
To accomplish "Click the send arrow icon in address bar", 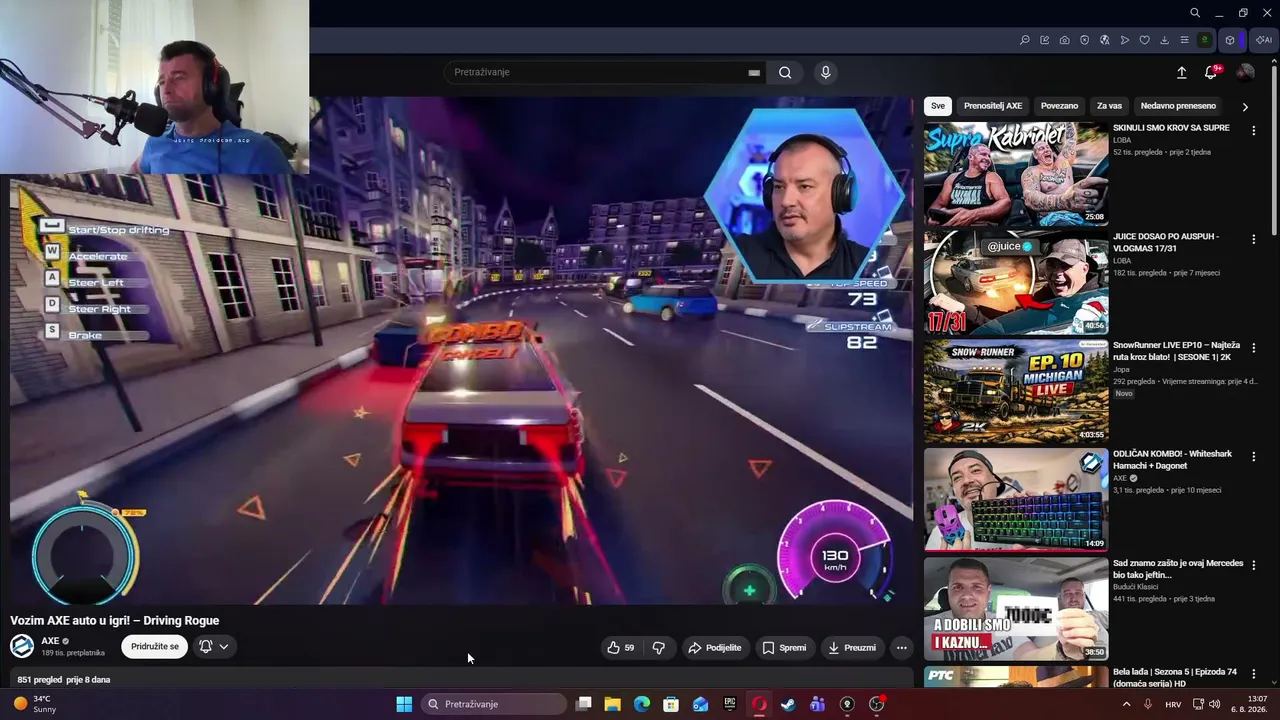I will click(1125, 40).
